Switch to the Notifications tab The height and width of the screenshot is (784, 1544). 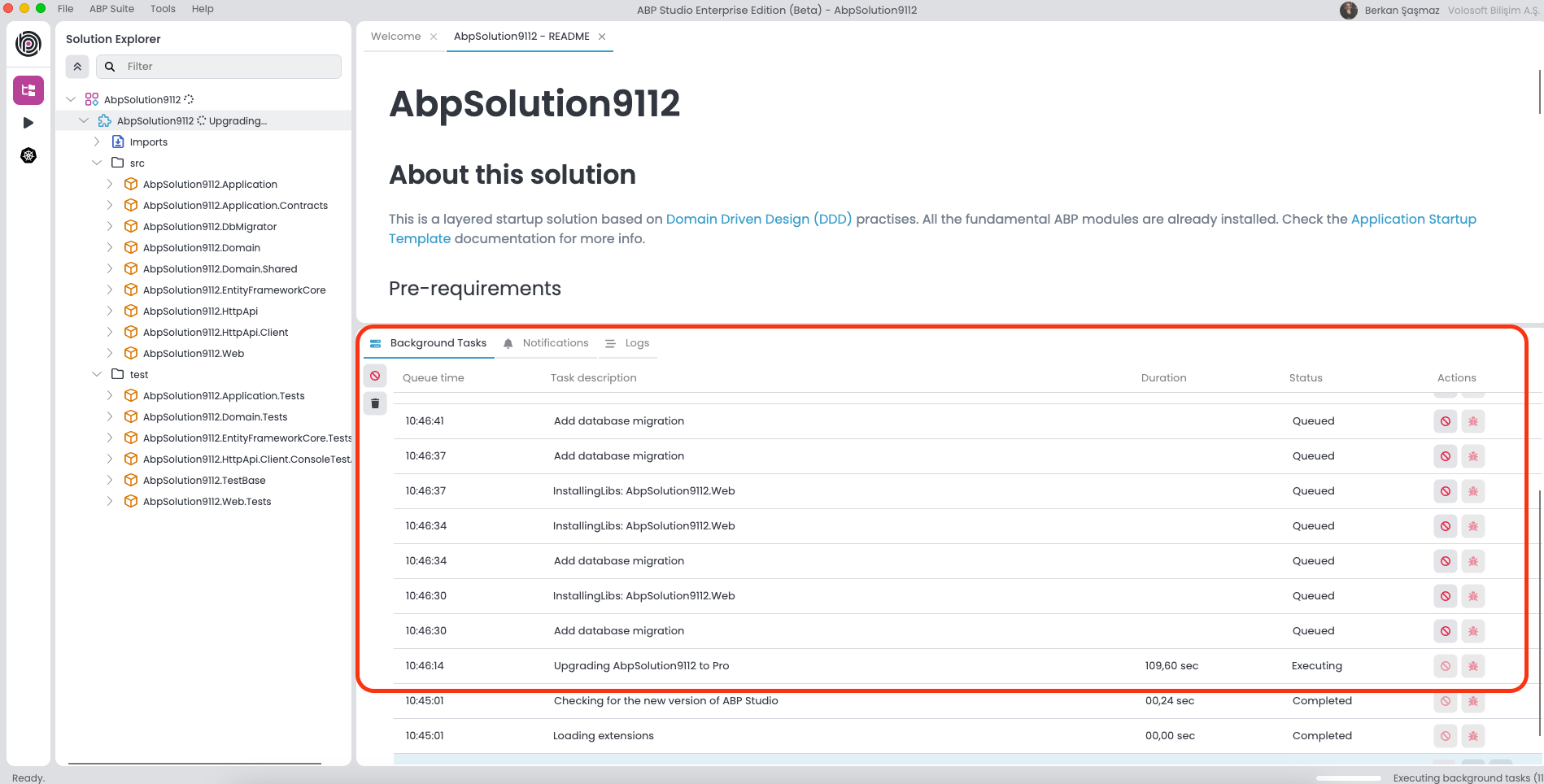pos(546,343)
